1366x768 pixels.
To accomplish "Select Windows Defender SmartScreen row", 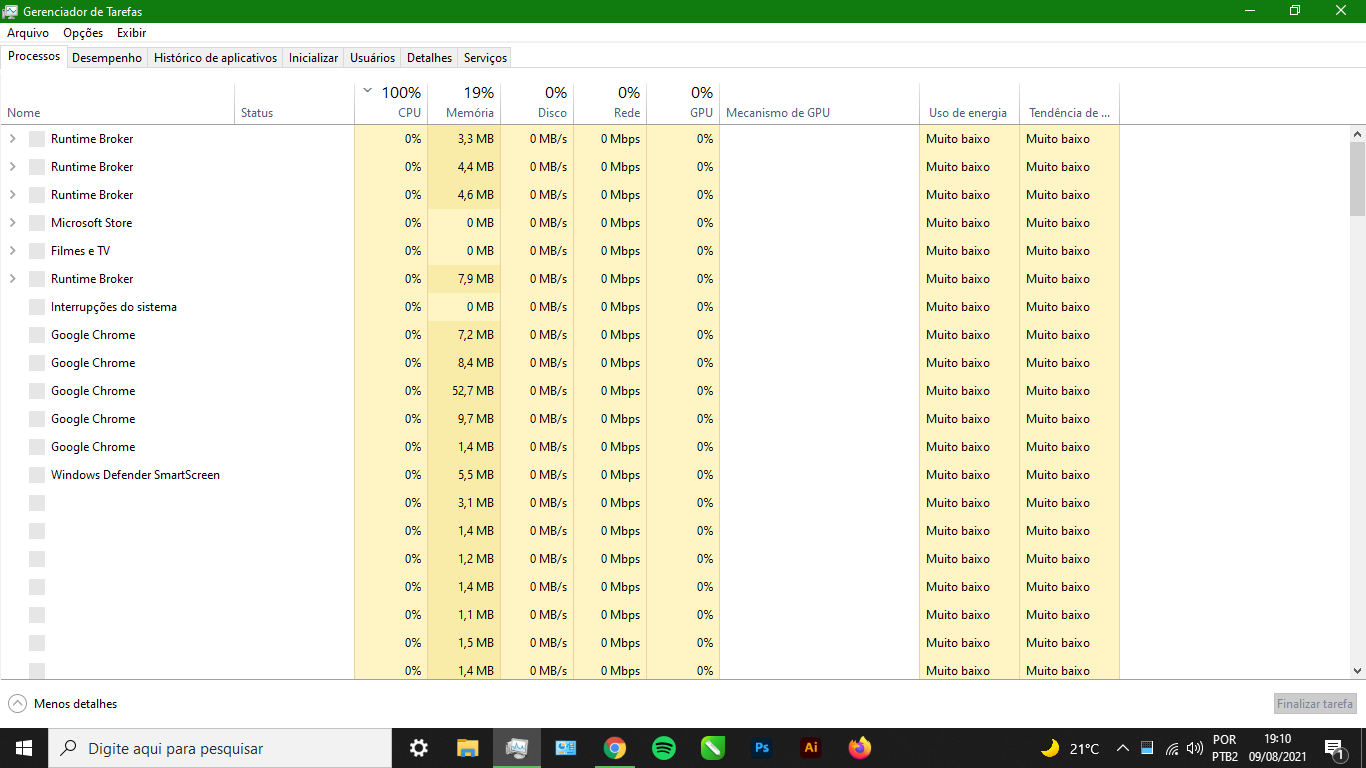I will [560, 475].
